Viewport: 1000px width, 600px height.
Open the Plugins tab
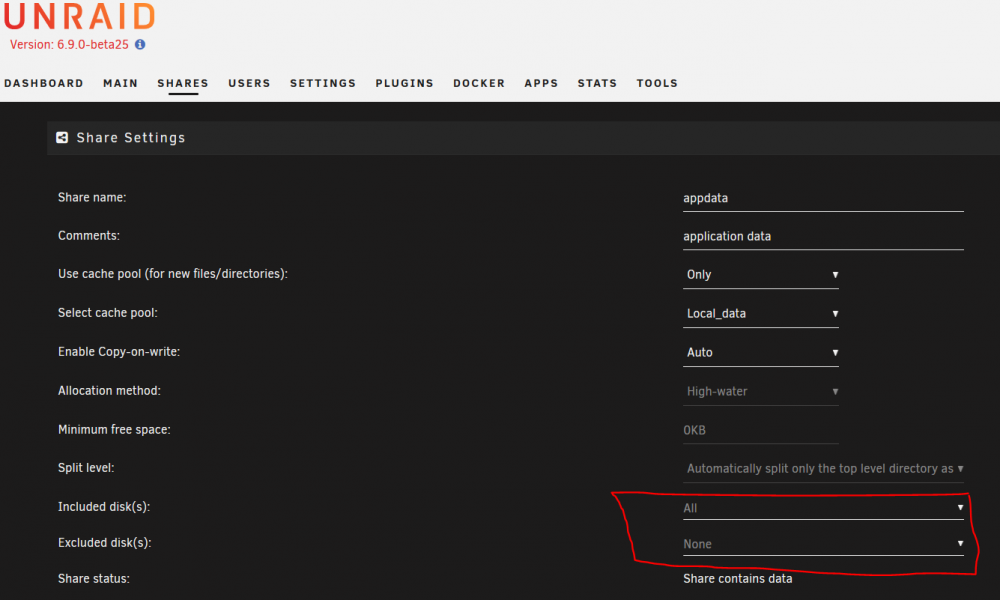click(x=404, y=84)
